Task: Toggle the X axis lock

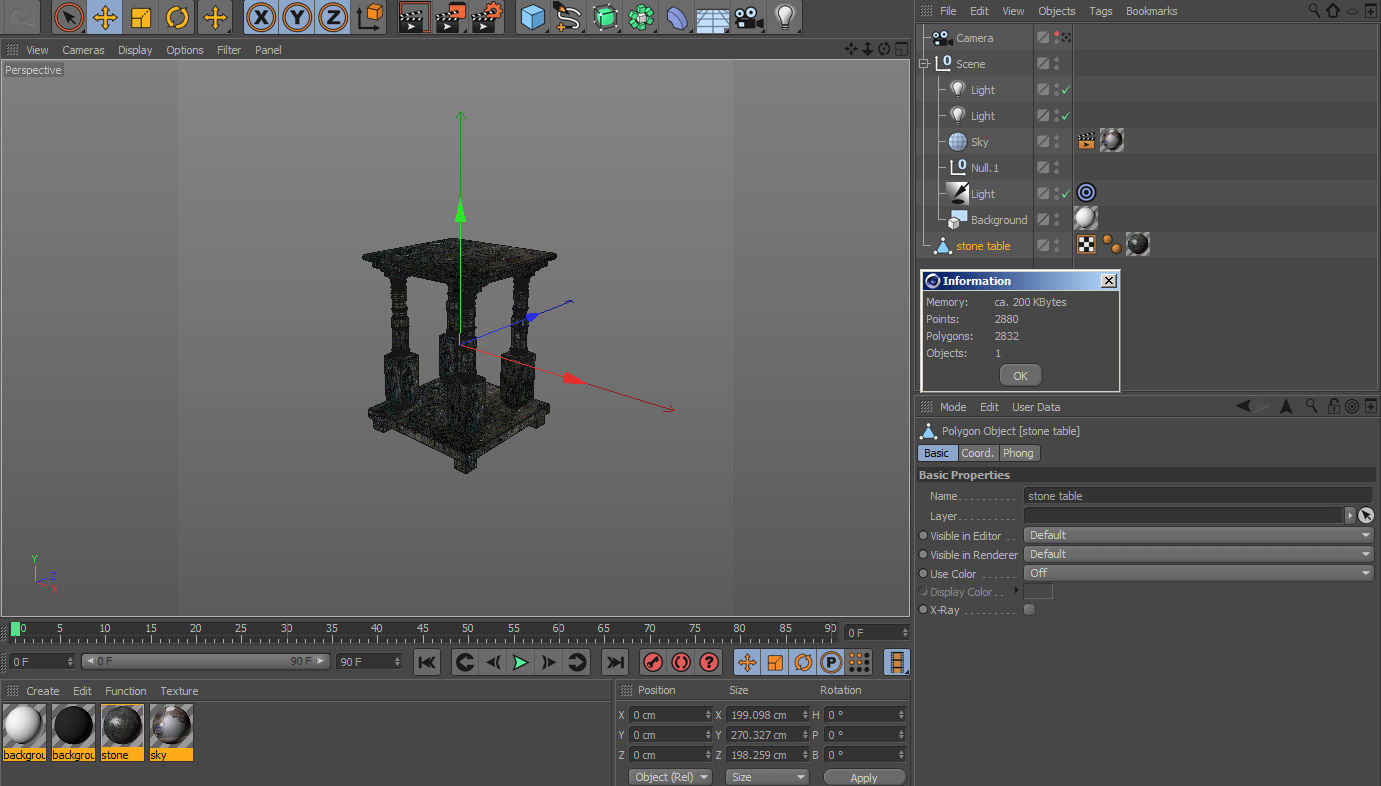Action: coord(261,17)
